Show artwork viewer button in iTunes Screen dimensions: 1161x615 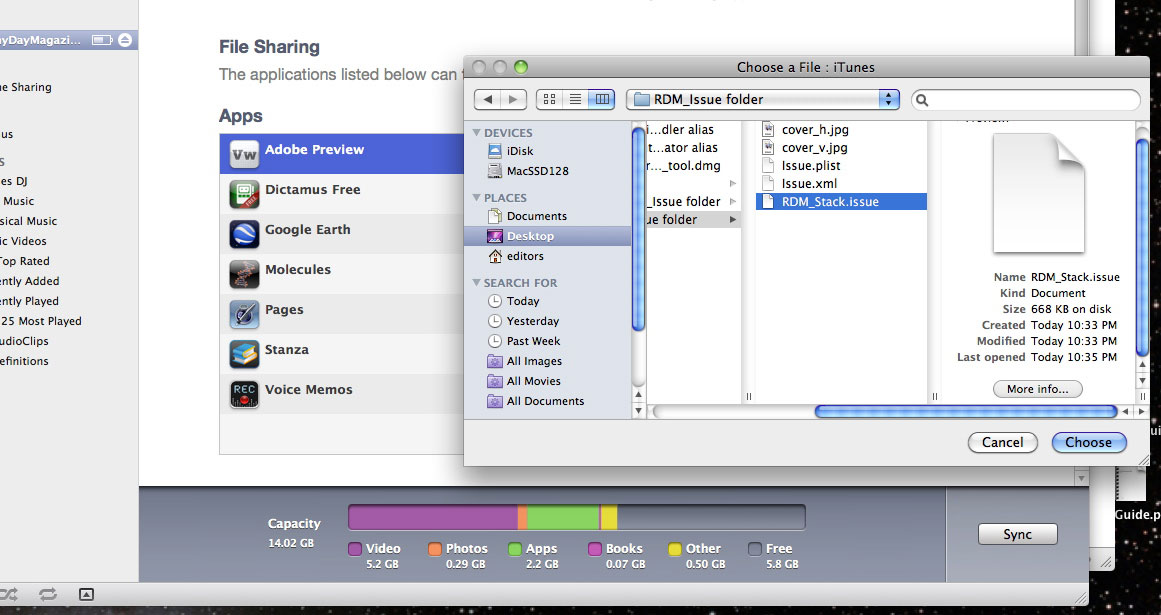coord(87,594)
